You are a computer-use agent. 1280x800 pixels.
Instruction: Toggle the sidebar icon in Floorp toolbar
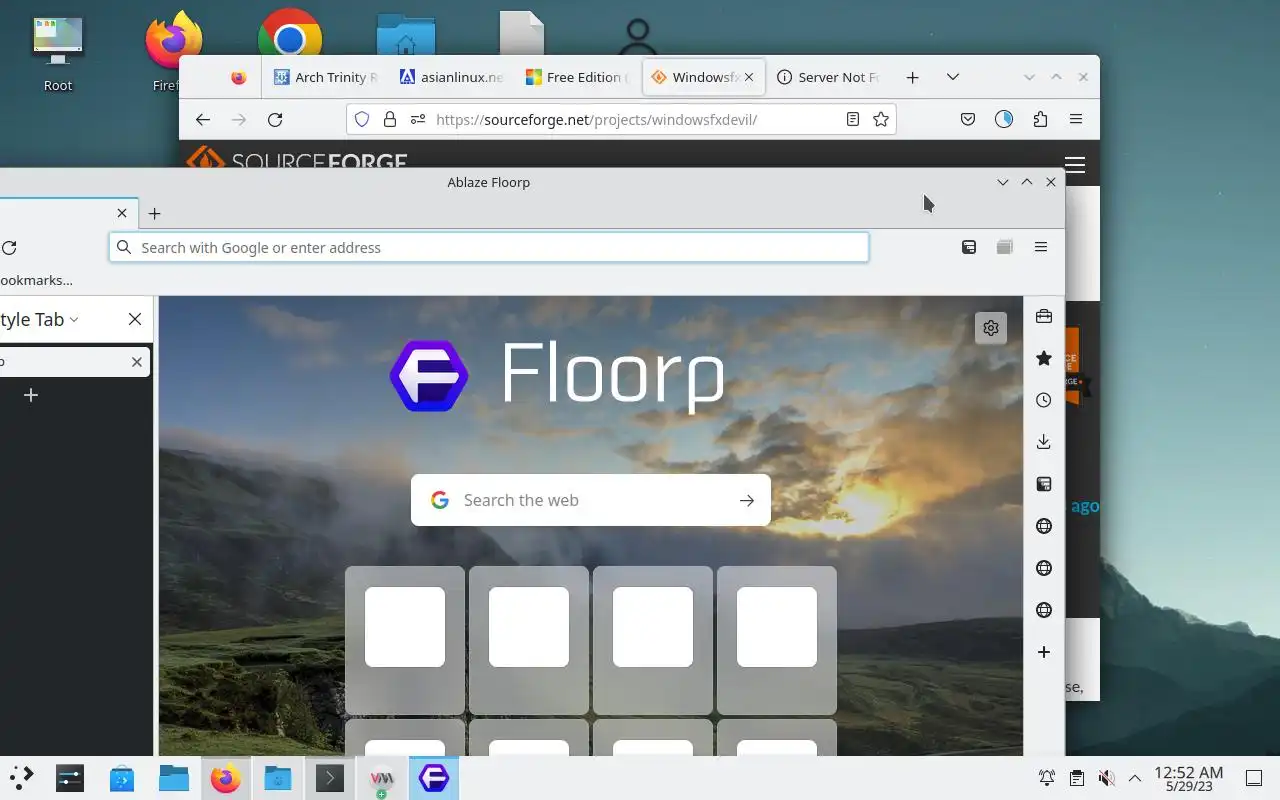click(968, 247)
